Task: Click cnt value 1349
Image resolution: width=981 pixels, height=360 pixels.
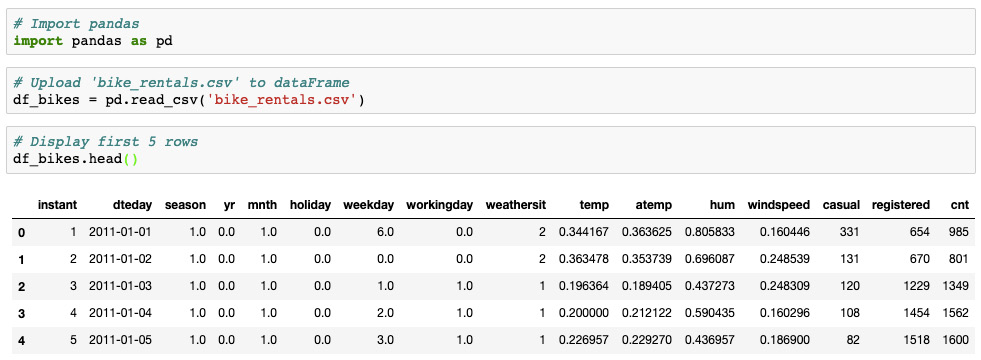Action: [956, 286]
